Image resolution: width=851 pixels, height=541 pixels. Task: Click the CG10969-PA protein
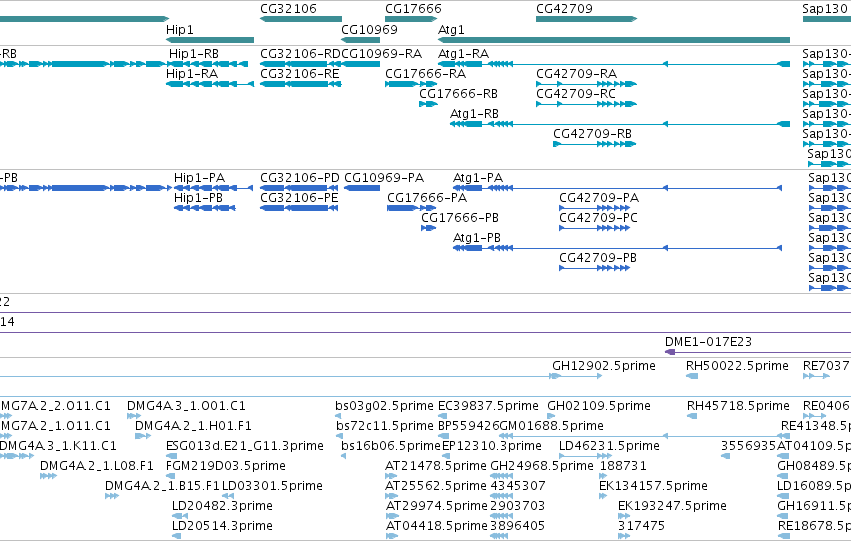(362, 188)
